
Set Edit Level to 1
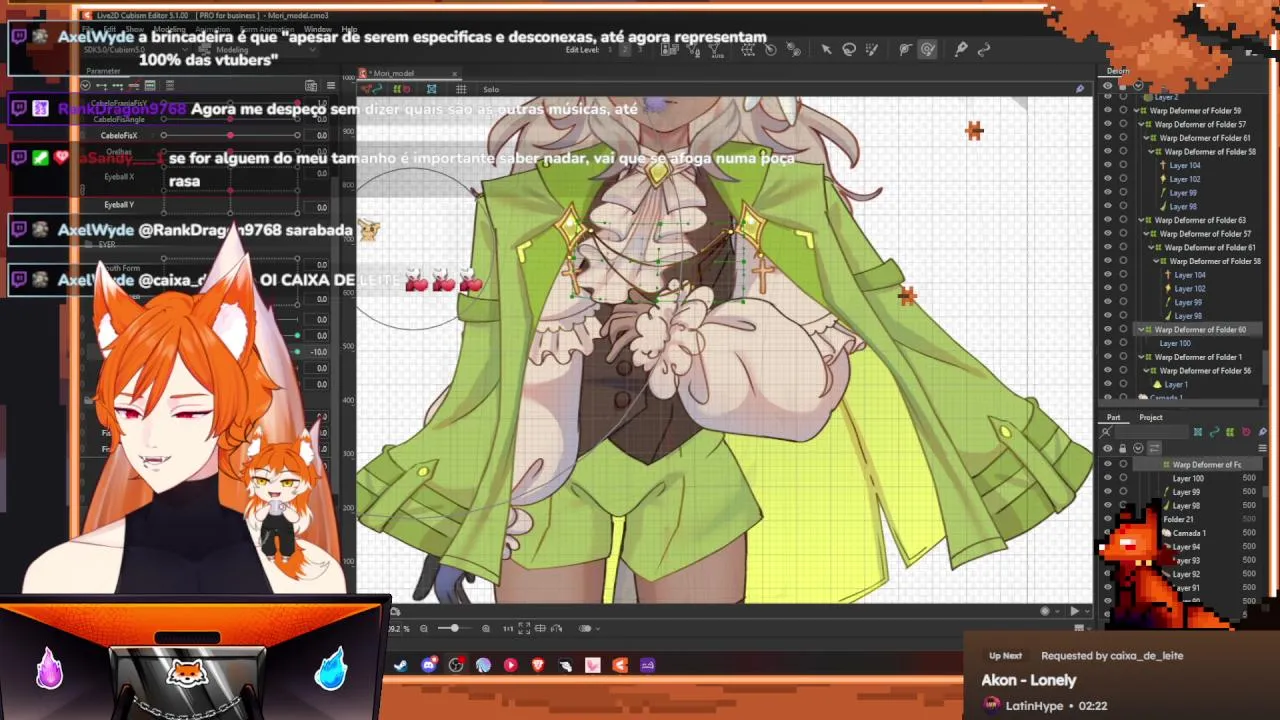[x=612, y=49]
